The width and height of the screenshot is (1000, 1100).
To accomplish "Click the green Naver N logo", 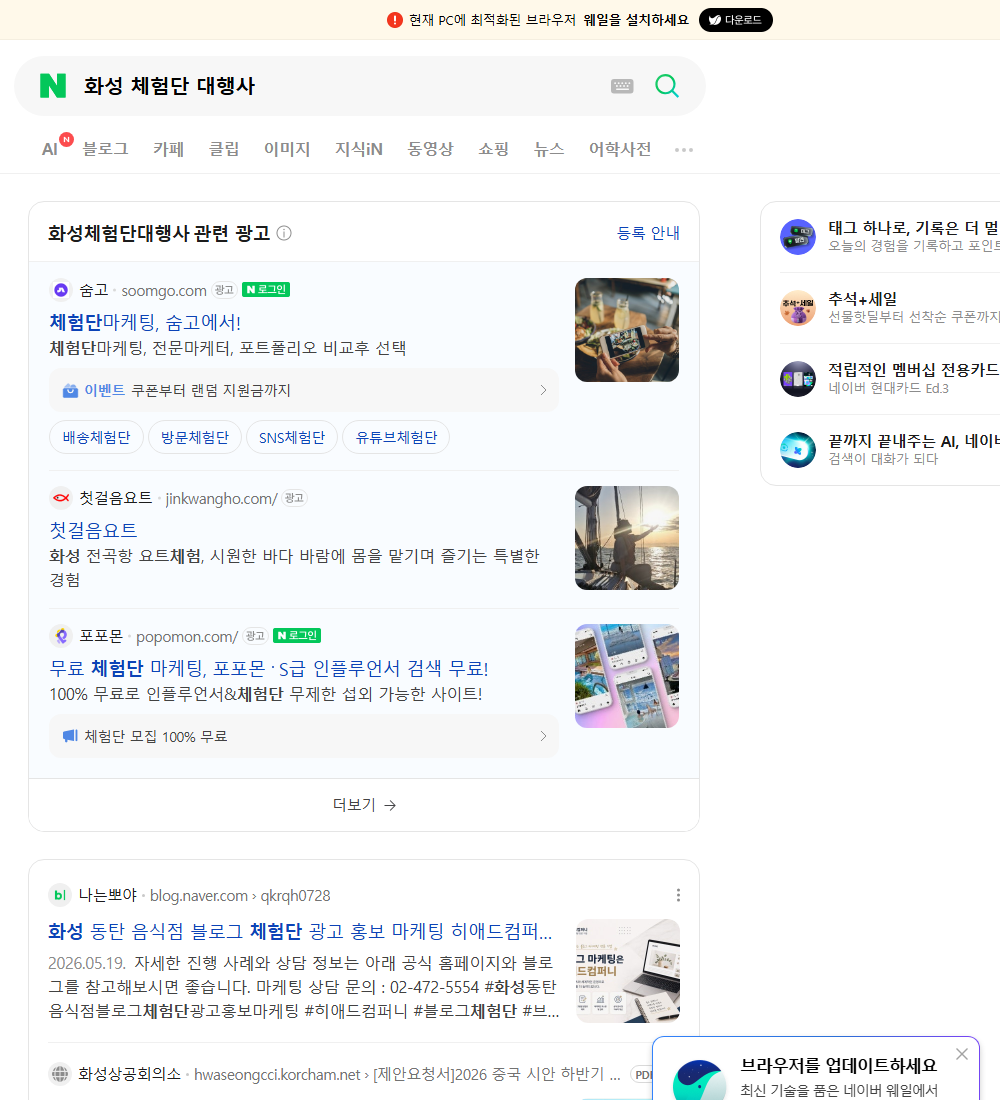I will 53,86.
